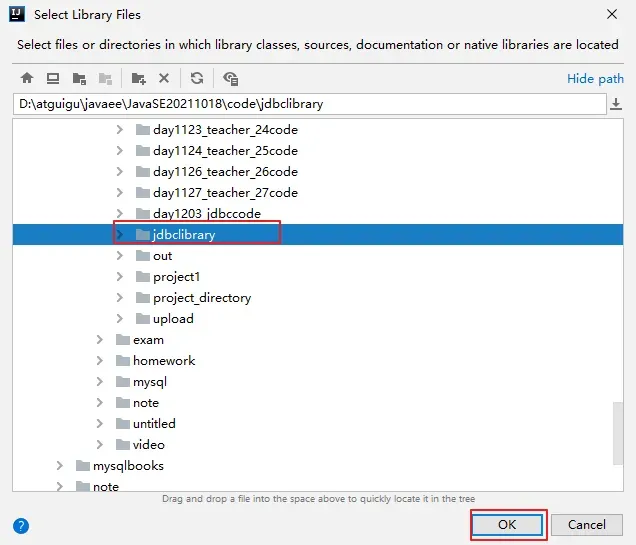Open path history with the download-arrow icon
This screenshot has width=636, height=545.
click(x=616, y=104)
